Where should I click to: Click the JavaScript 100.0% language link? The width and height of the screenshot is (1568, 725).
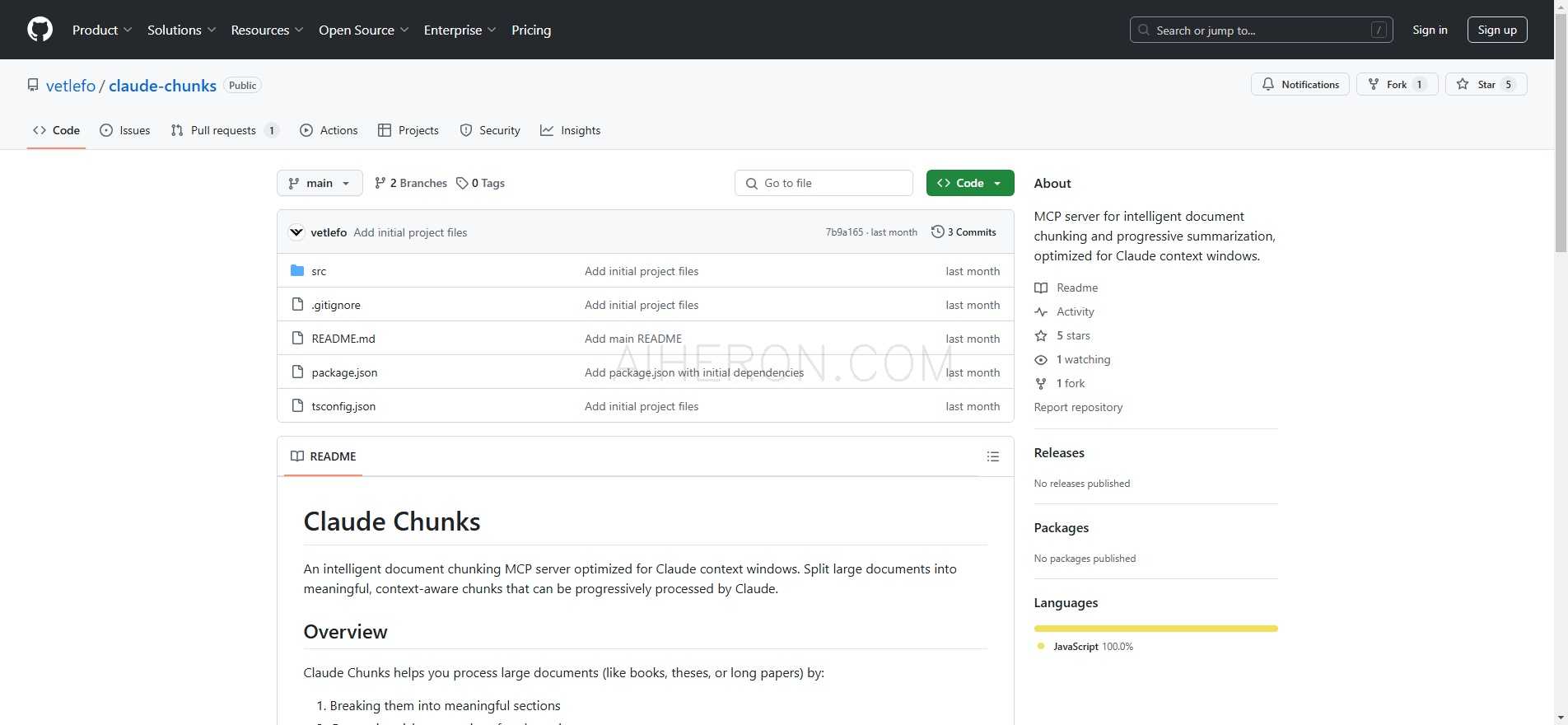point(1085,647)
